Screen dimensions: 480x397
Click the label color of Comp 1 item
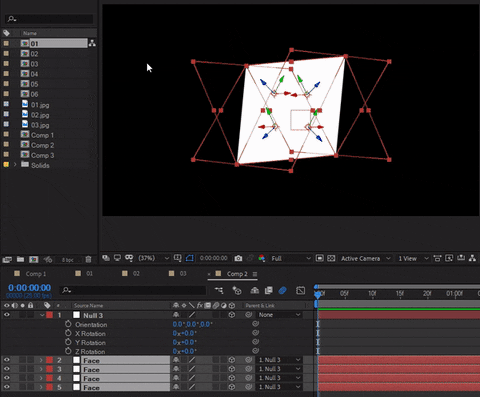click(6, 135)
